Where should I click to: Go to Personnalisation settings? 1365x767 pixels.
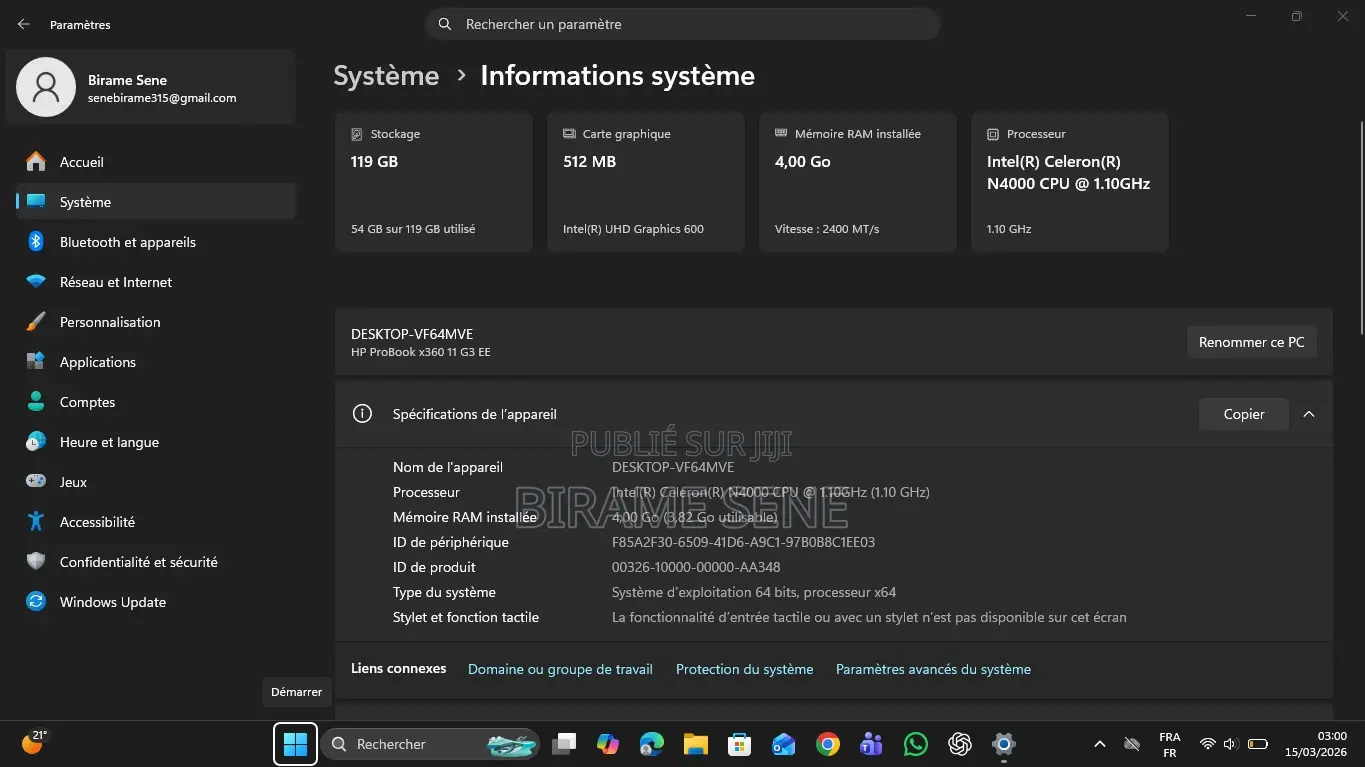[x=156, y=322]
